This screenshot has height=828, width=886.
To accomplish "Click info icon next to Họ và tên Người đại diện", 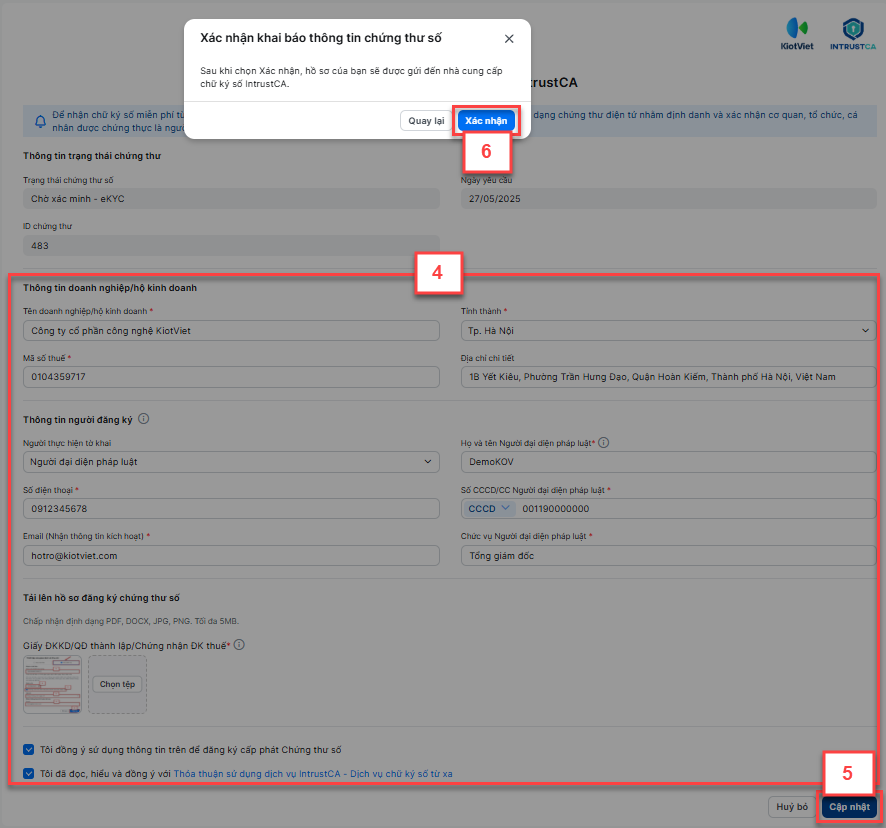I will 603,443.
